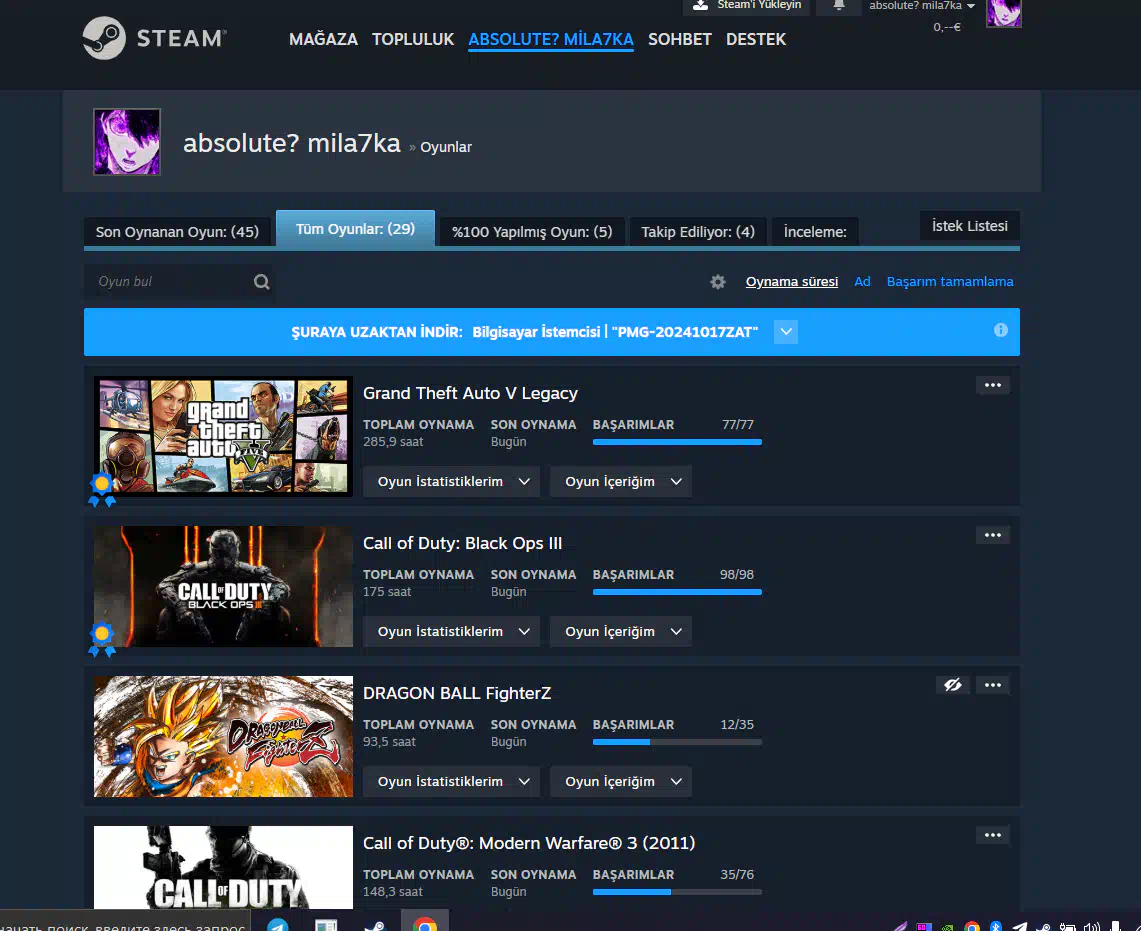Open the notifications bell icon
This screenshot has width=1141, height=931.
tap(838, 5)
